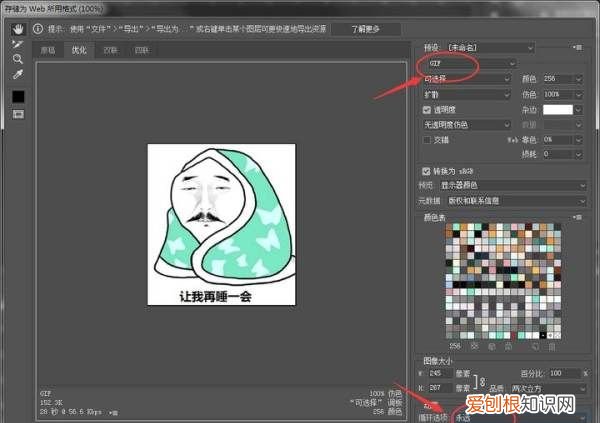
Task: Open the 颜色 256 colors dropdown
Action: click(563, 79)
